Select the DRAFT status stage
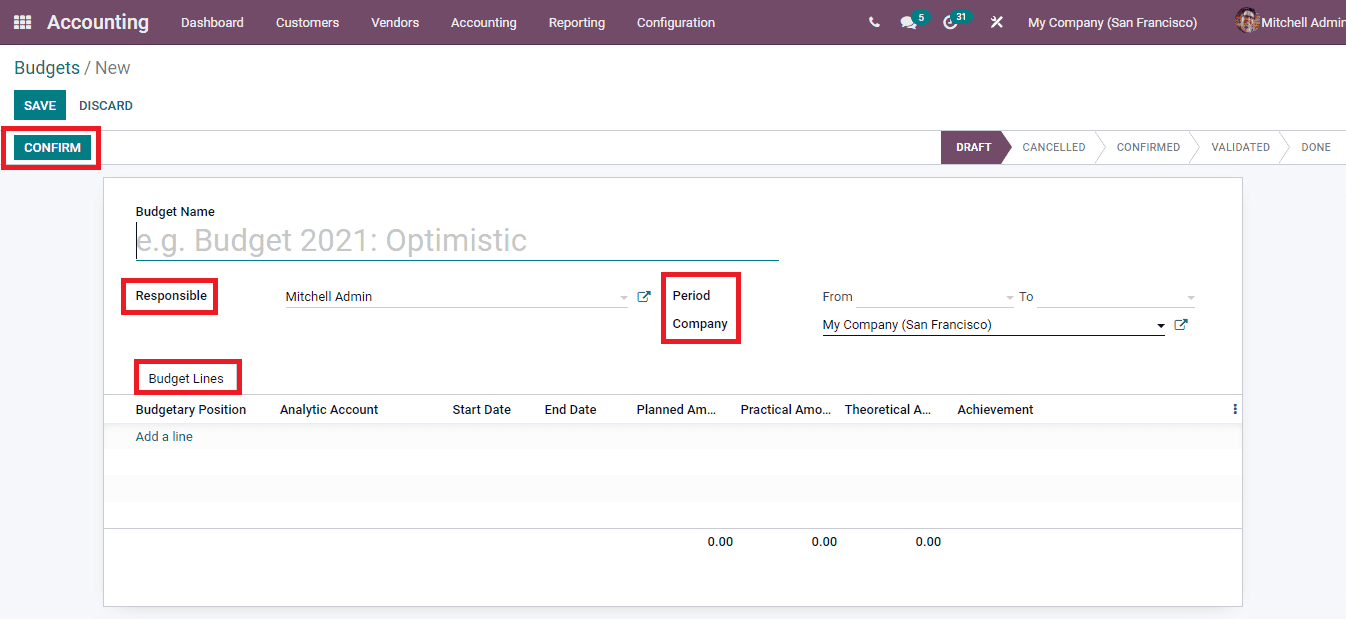1346x619 pixels. pos(973,147)
